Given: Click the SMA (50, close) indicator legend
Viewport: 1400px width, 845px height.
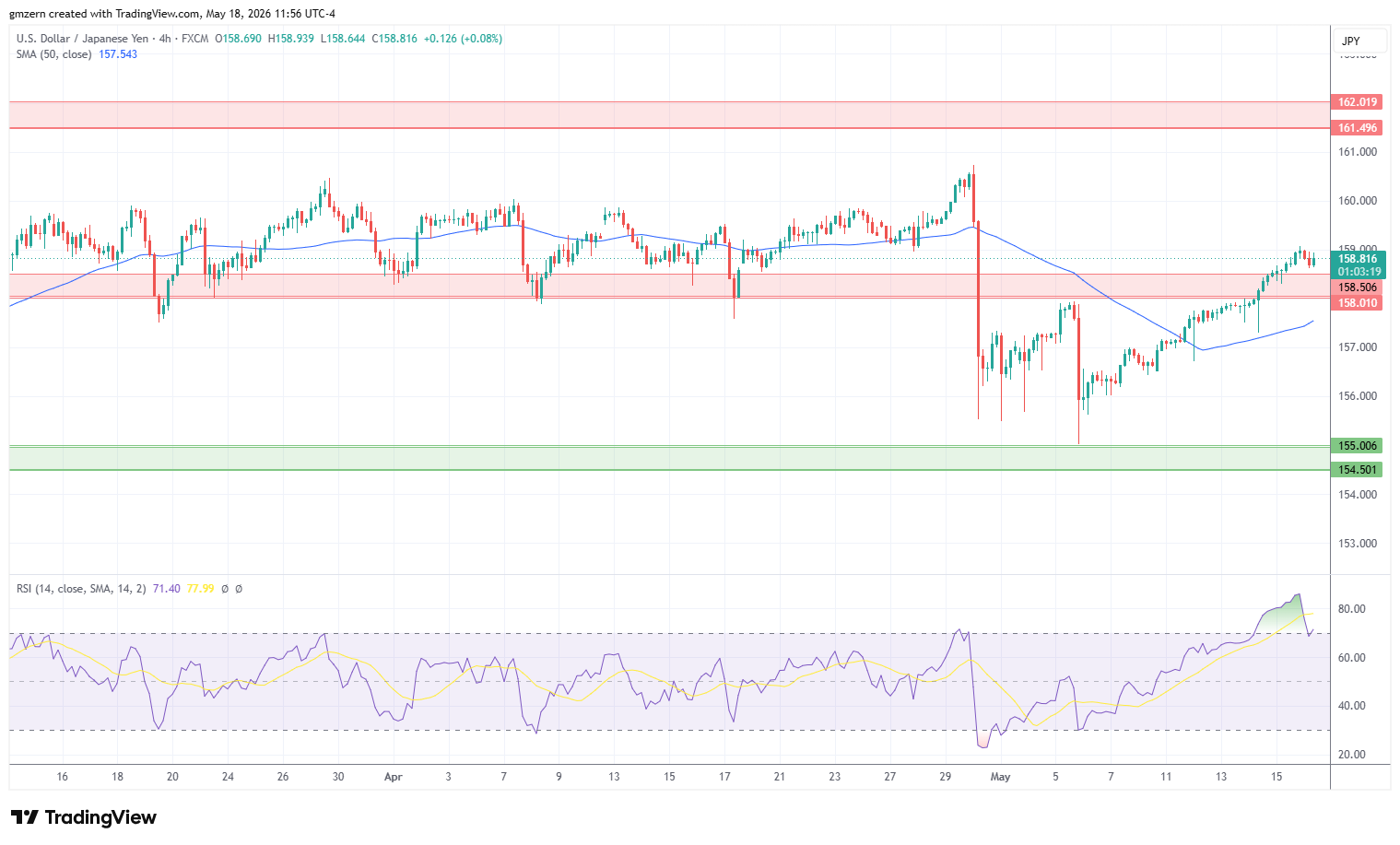Looking at the screenshot, I should pyautogui.click(x=53, y=54).
